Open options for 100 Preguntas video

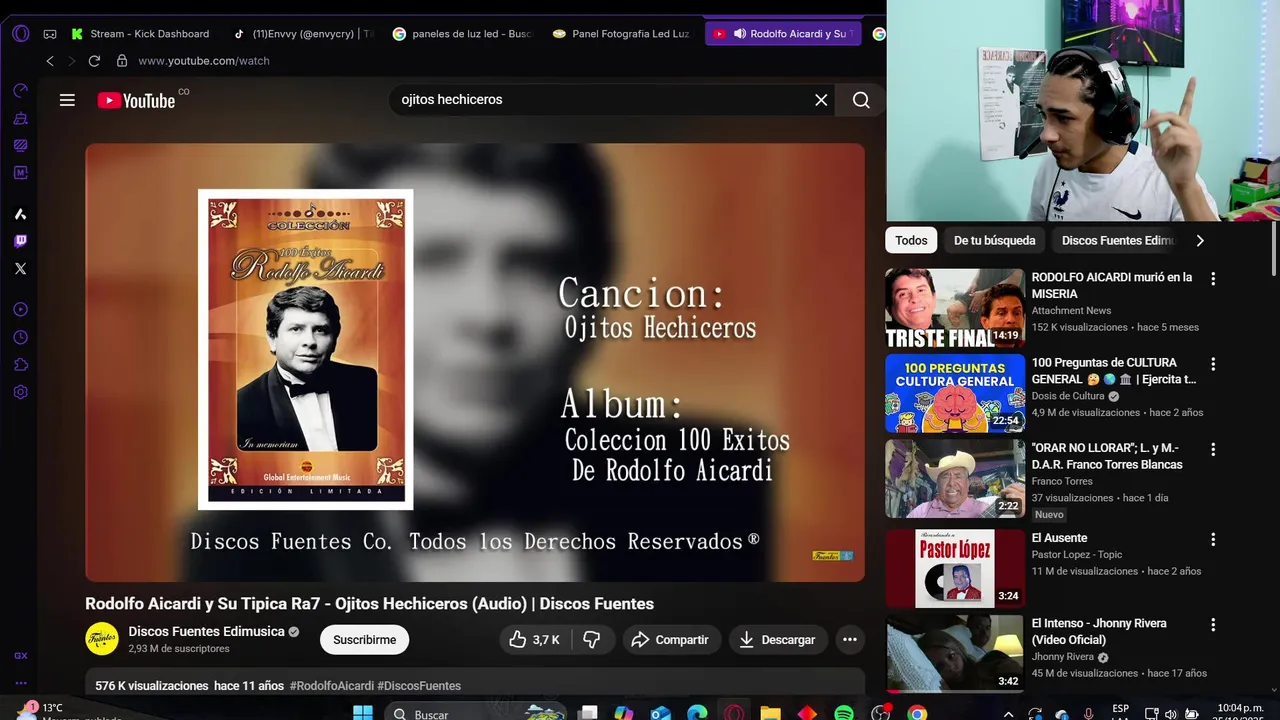click(1213, 364)
